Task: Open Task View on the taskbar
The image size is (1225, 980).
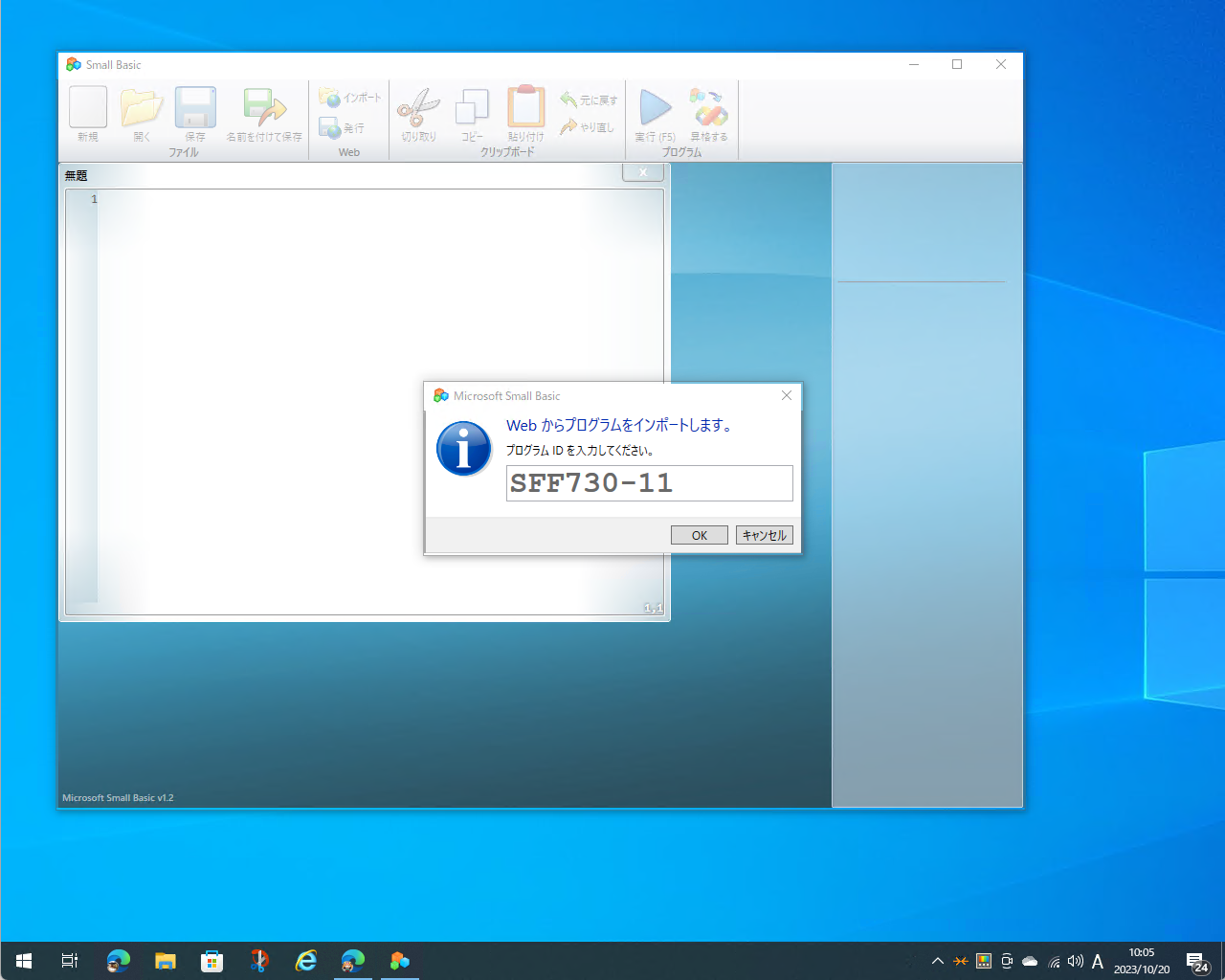Action: point(70,961)
